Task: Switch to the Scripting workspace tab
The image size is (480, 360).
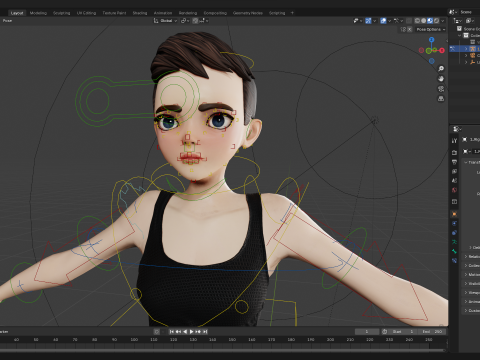Action: [x=277, y=13]
